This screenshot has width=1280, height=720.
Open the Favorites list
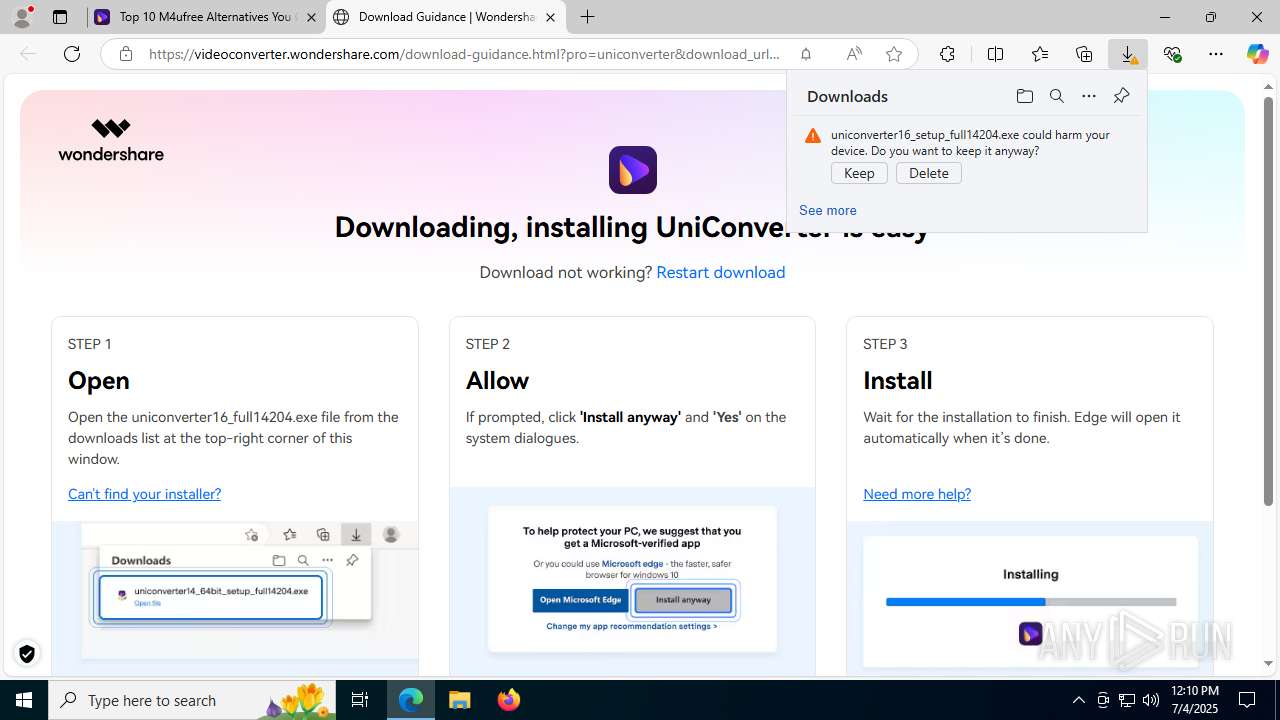coord(1040,54)
